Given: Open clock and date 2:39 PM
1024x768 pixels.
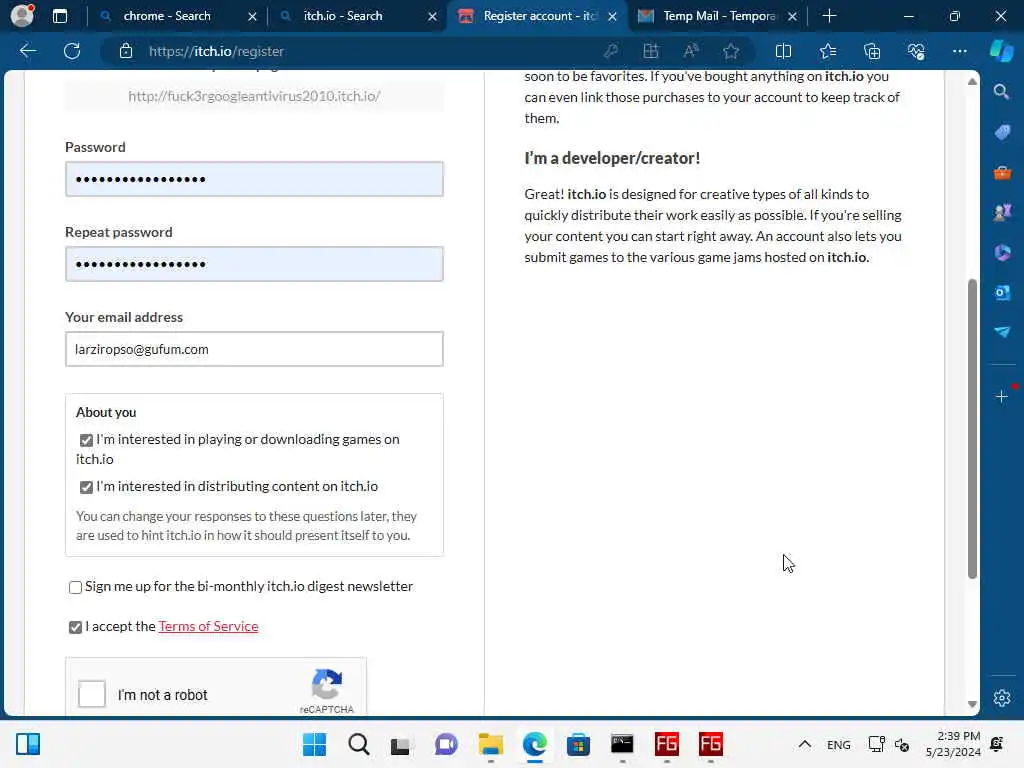Looking at the screenshot, I should tap(953, 744).
